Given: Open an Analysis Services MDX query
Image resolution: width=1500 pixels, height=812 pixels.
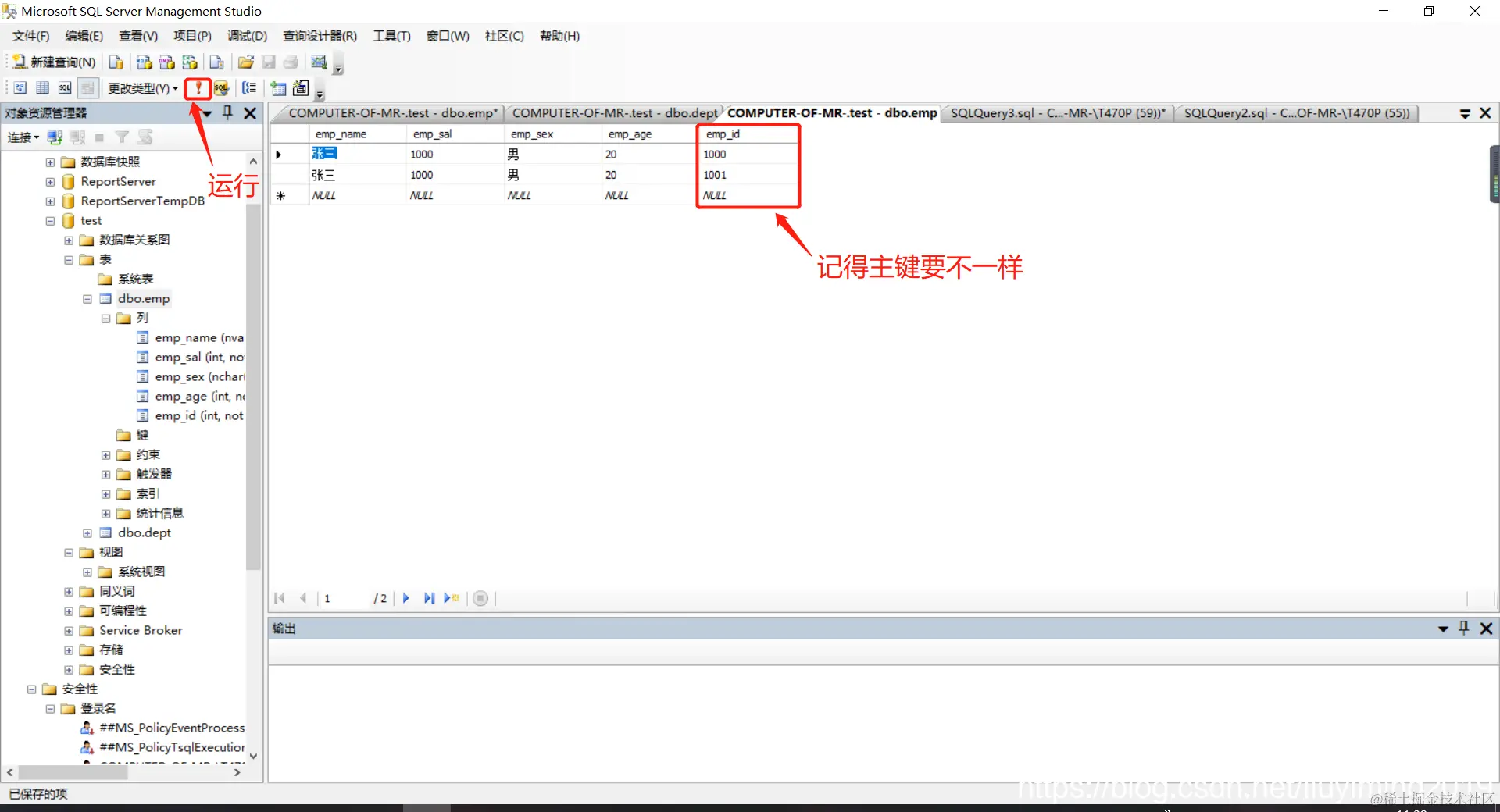Looking at the screenshot, I should [144, 62].
